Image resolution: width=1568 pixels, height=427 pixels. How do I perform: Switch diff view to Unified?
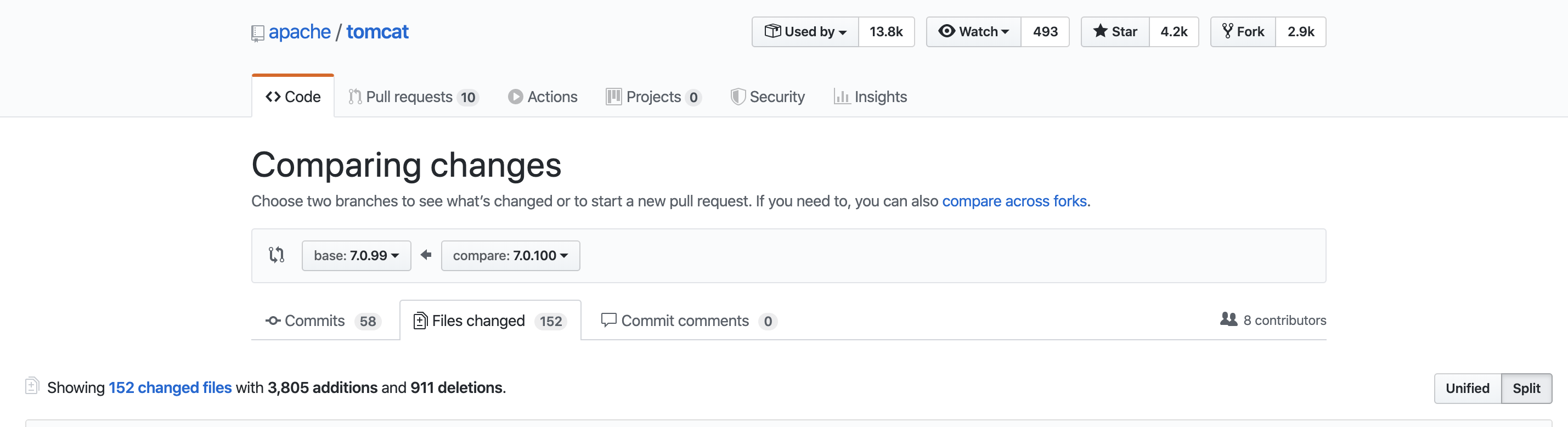coord(1468,388)
